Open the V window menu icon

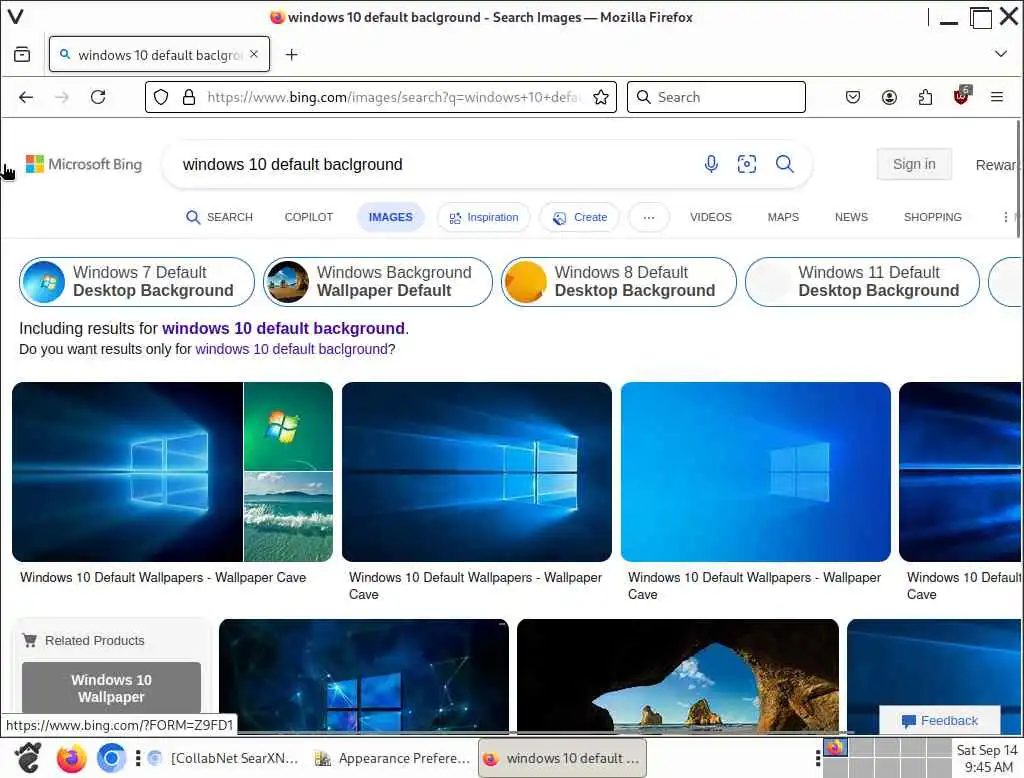point(15,16)
